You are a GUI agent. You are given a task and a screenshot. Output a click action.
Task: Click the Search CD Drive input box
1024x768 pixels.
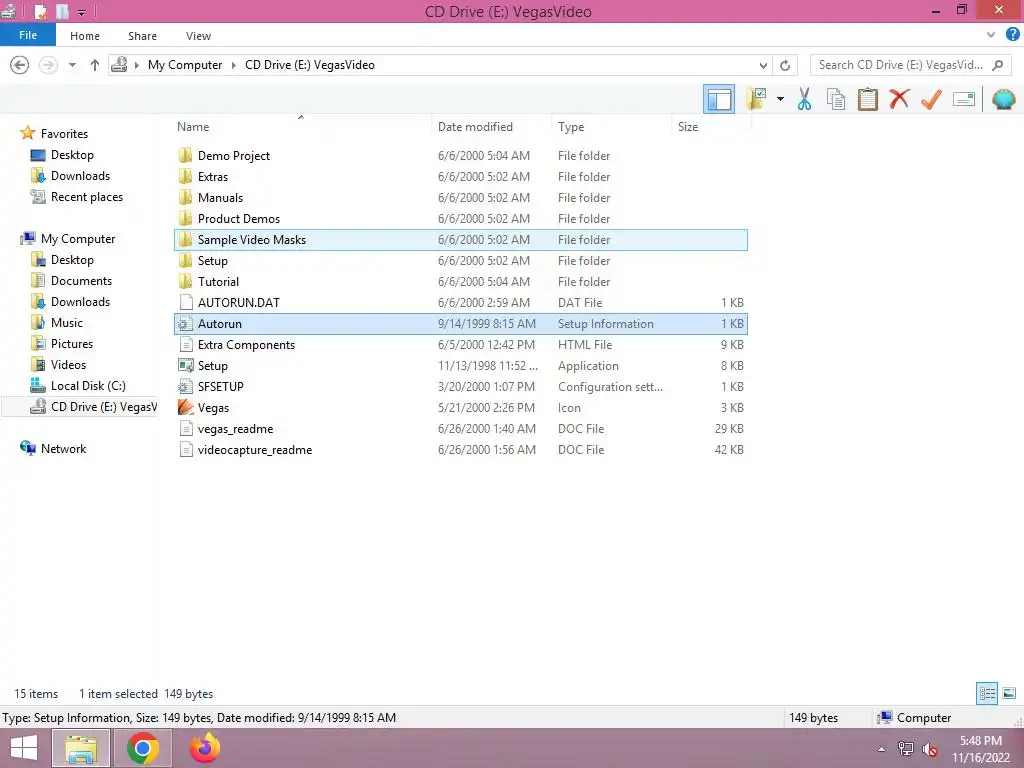pyautogui.click(x=910, y=65)
